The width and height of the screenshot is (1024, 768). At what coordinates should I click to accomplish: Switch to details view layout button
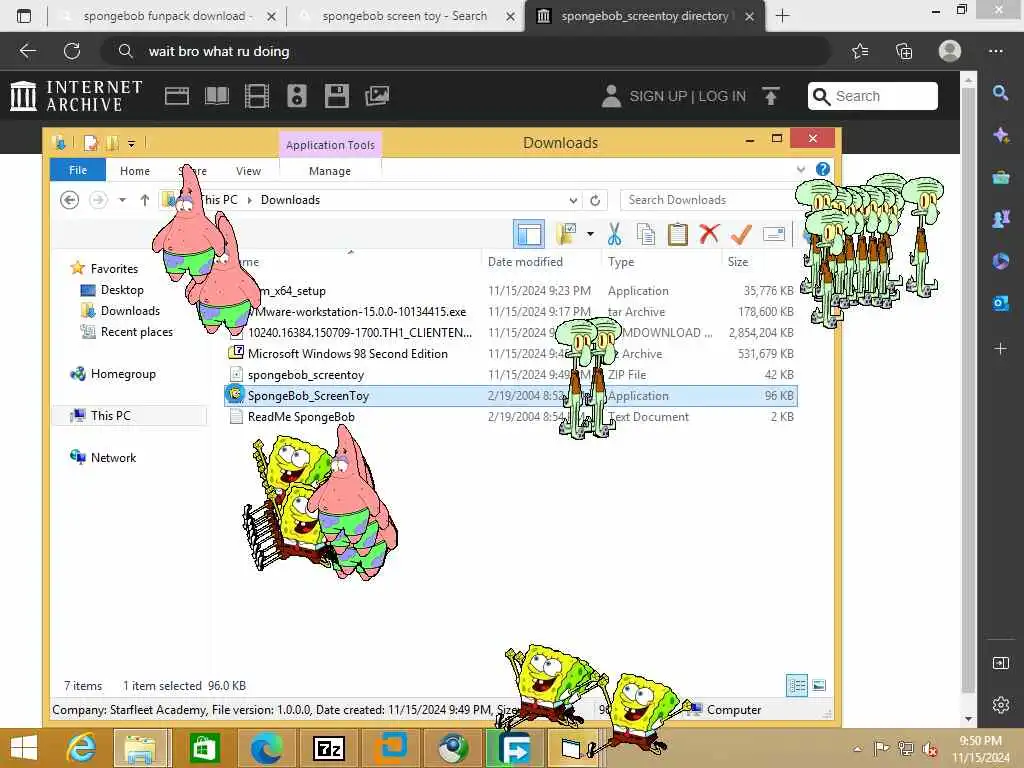click(797, 686)
